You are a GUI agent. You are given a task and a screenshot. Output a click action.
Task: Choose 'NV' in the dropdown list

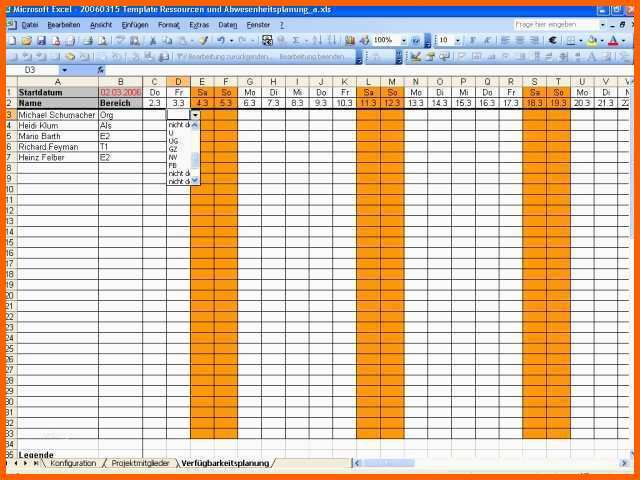tap(178, 158)
